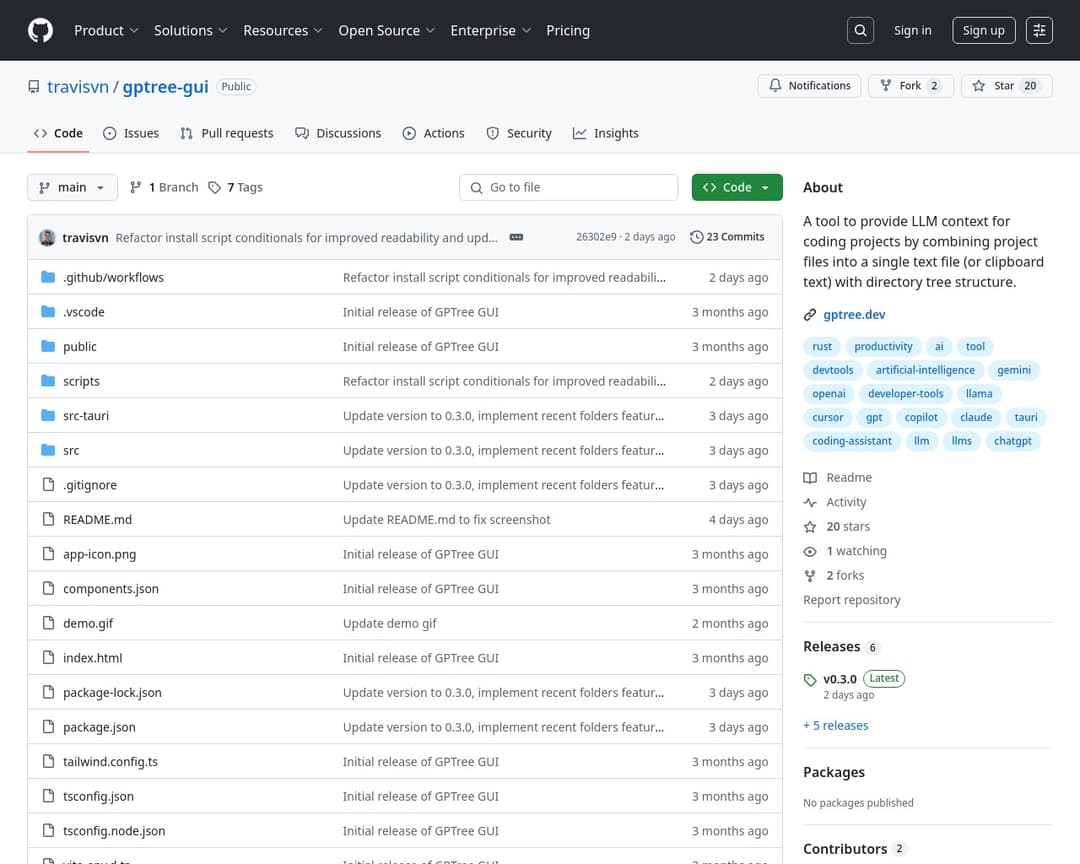Viewport: 1080px width, 864px height.
Task: Click the file icon beside .gitignore
Action: tap(48, 484)
